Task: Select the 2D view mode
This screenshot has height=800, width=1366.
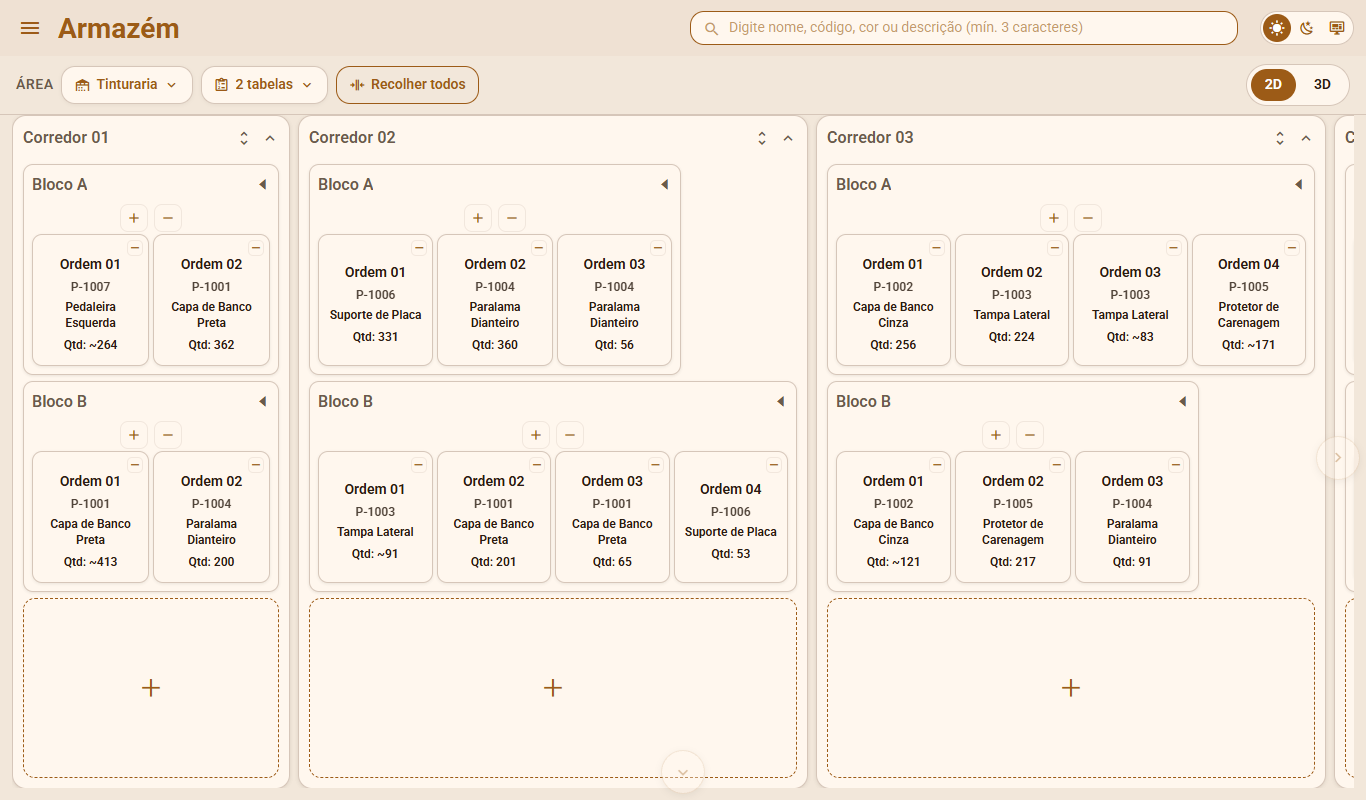Action: [x=1273, y=85]
